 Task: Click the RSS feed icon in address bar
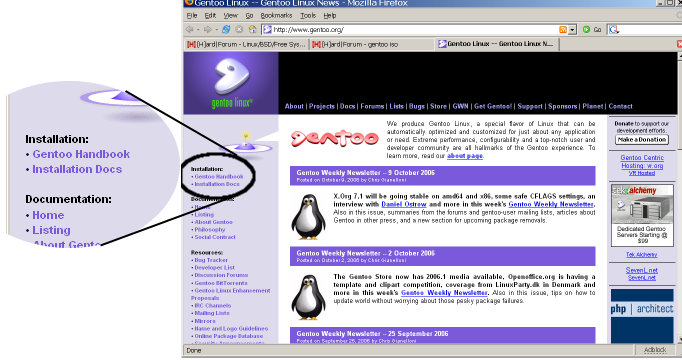coord(563,30)
